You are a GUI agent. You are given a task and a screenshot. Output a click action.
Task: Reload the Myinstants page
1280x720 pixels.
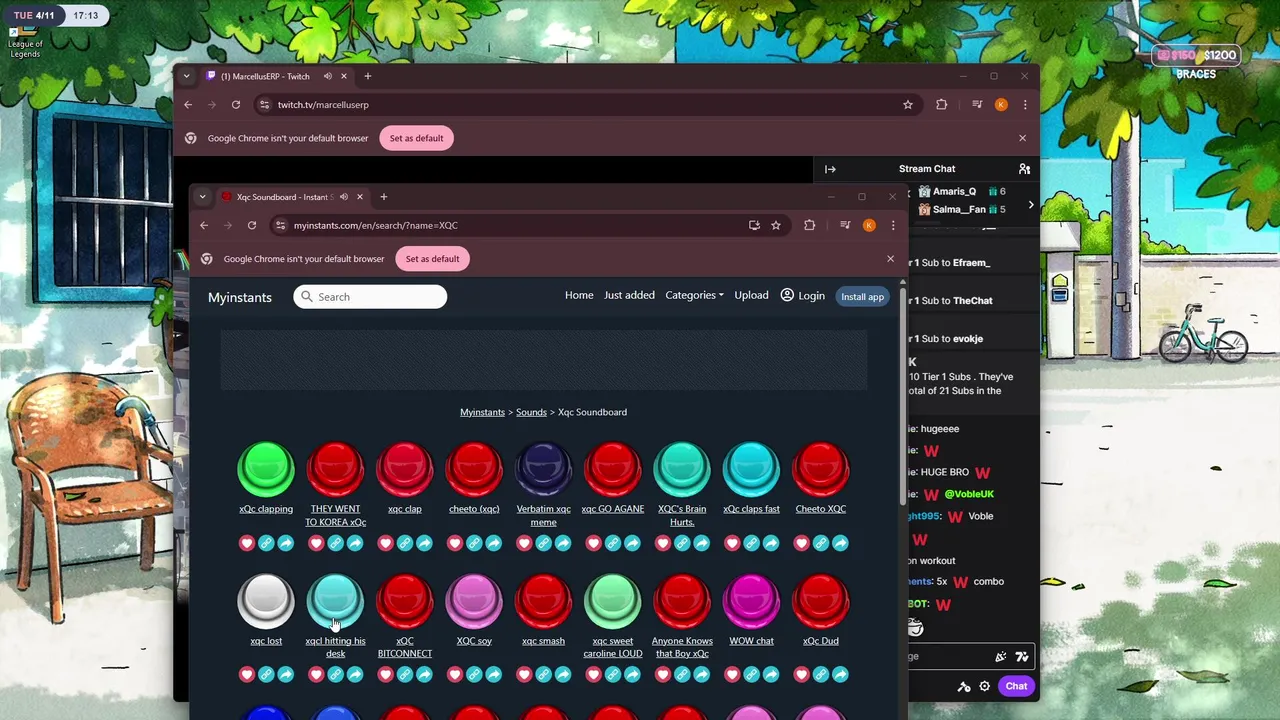252,225
